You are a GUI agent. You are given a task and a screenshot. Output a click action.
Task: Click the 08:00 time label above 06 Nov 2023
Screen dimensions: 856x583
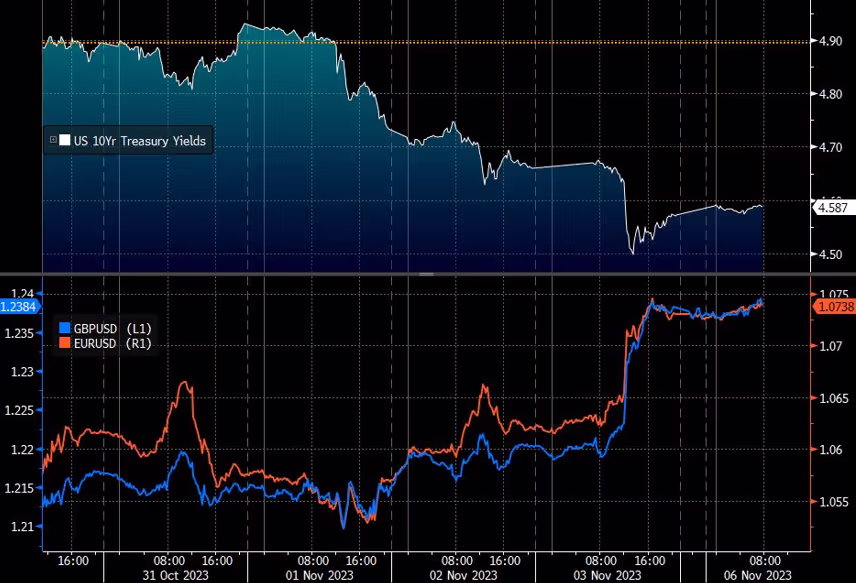tap(764, 561)
